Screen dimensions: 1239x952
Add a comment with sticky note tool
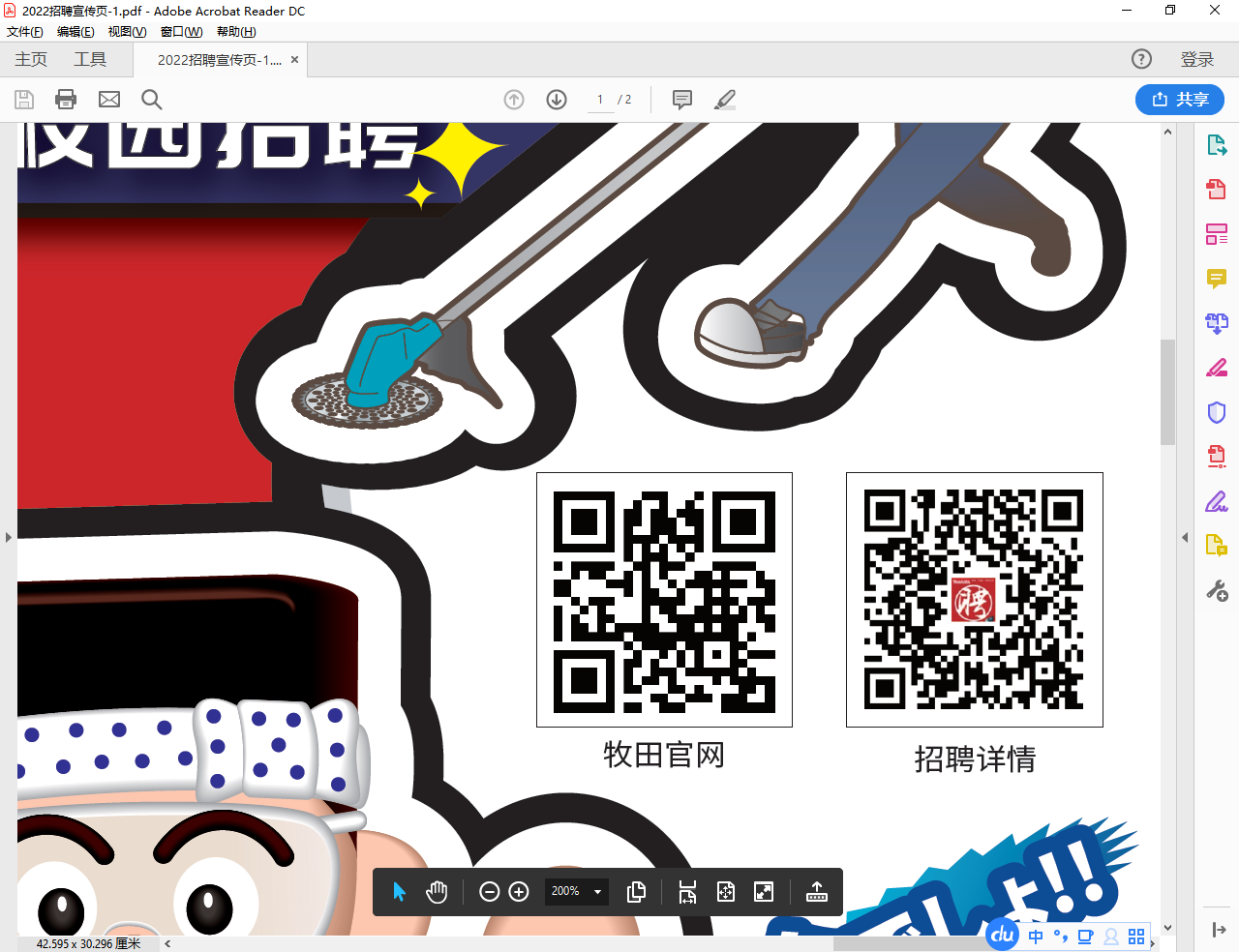click(x=682, y=100)
